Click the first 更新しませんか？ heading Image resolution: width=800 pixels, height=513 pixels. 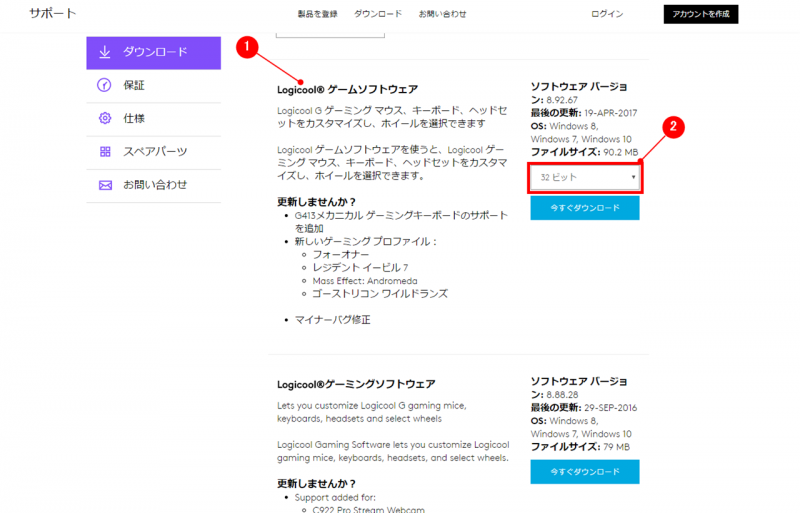coord(316,202)
